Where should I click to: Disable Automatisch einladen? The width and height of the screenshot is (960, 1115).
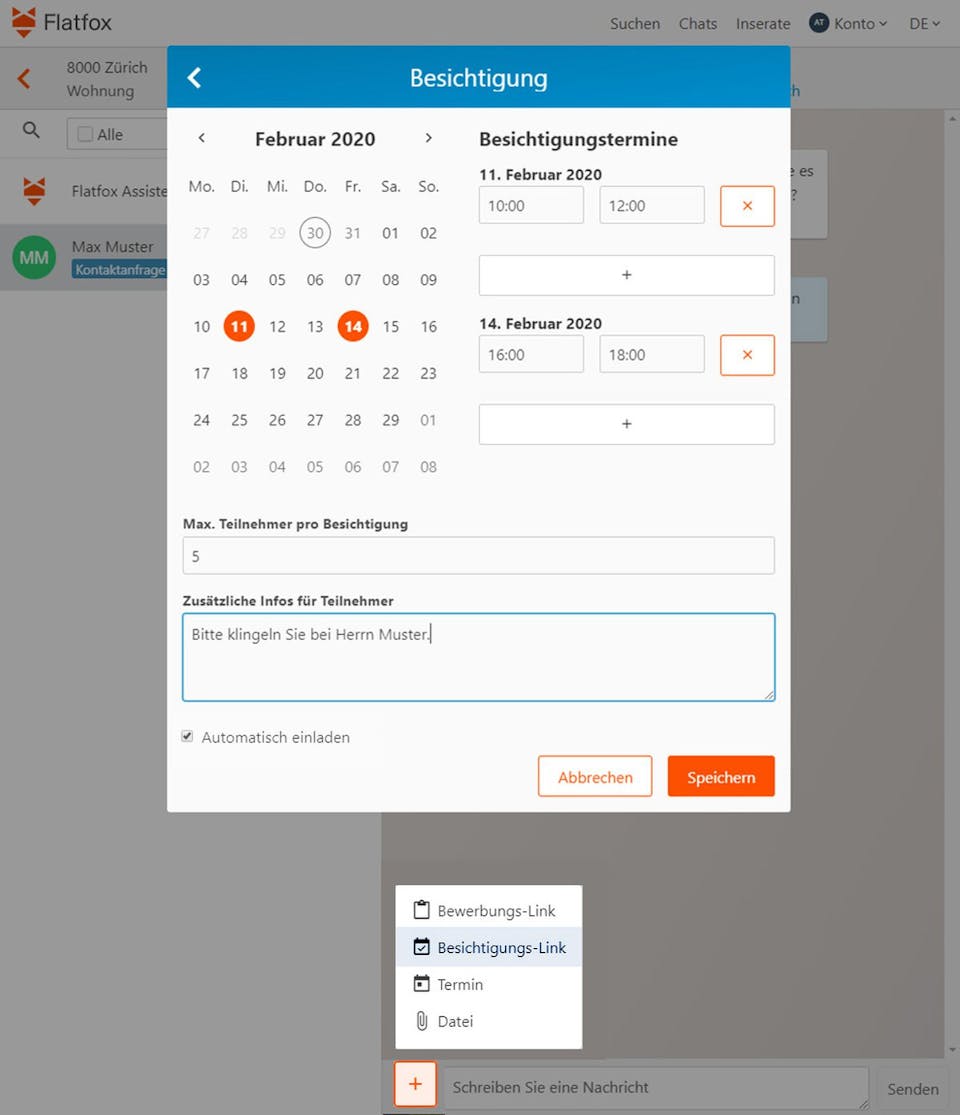click(x=187, y=736)
